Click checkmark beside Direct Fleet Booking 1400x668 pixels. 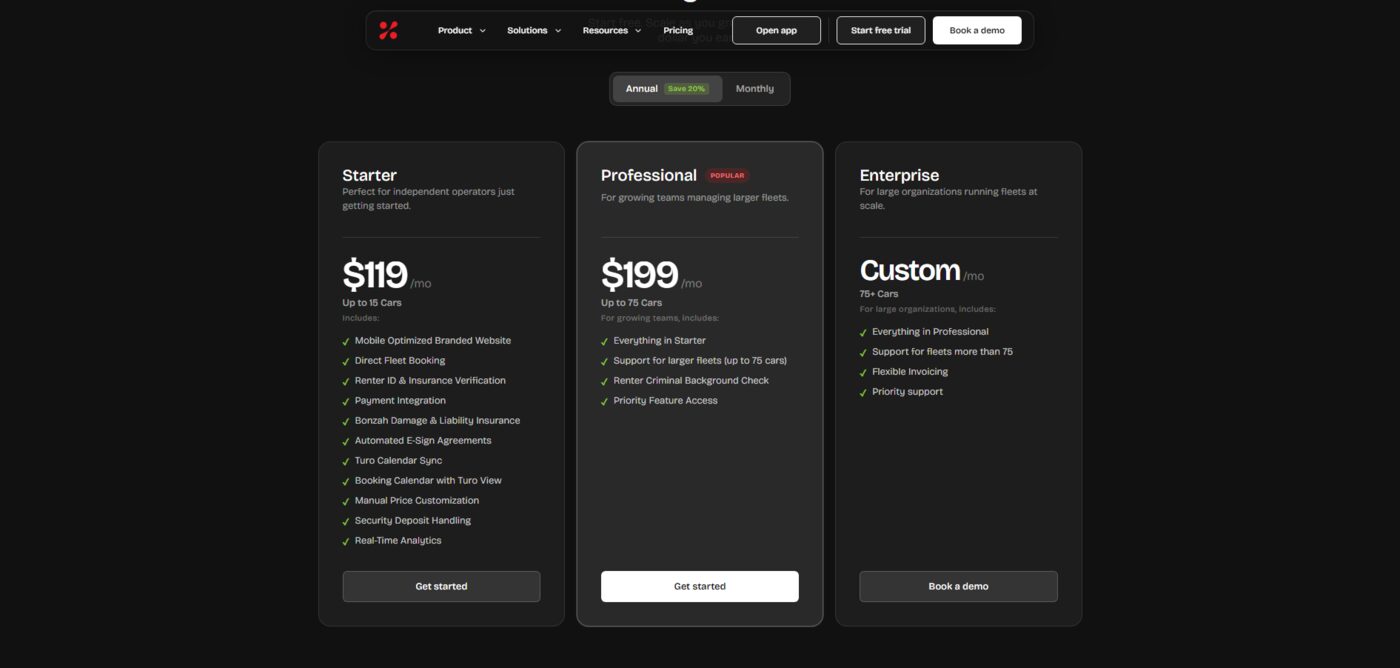346,361
